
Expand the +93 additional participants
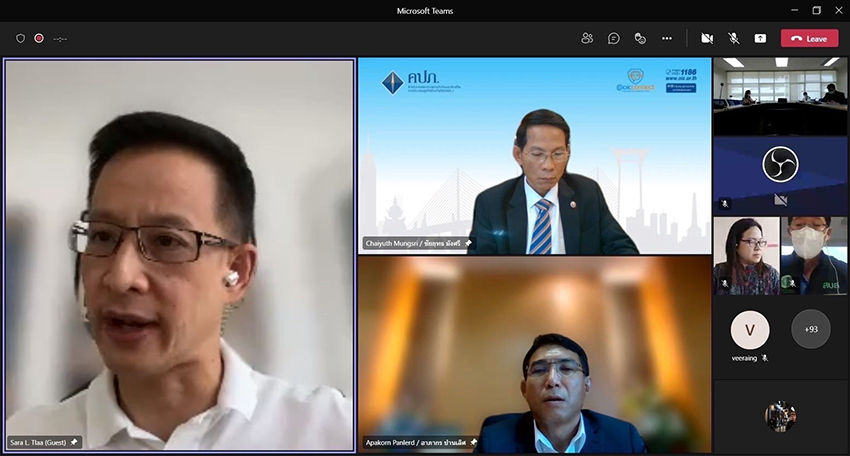point(810,328)
